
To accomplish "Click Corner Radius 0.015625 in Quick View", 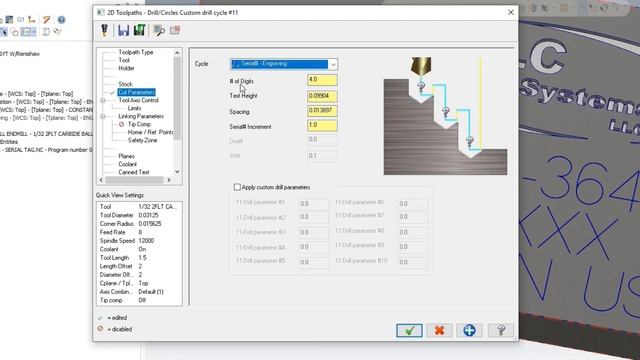I will point(130,224).
